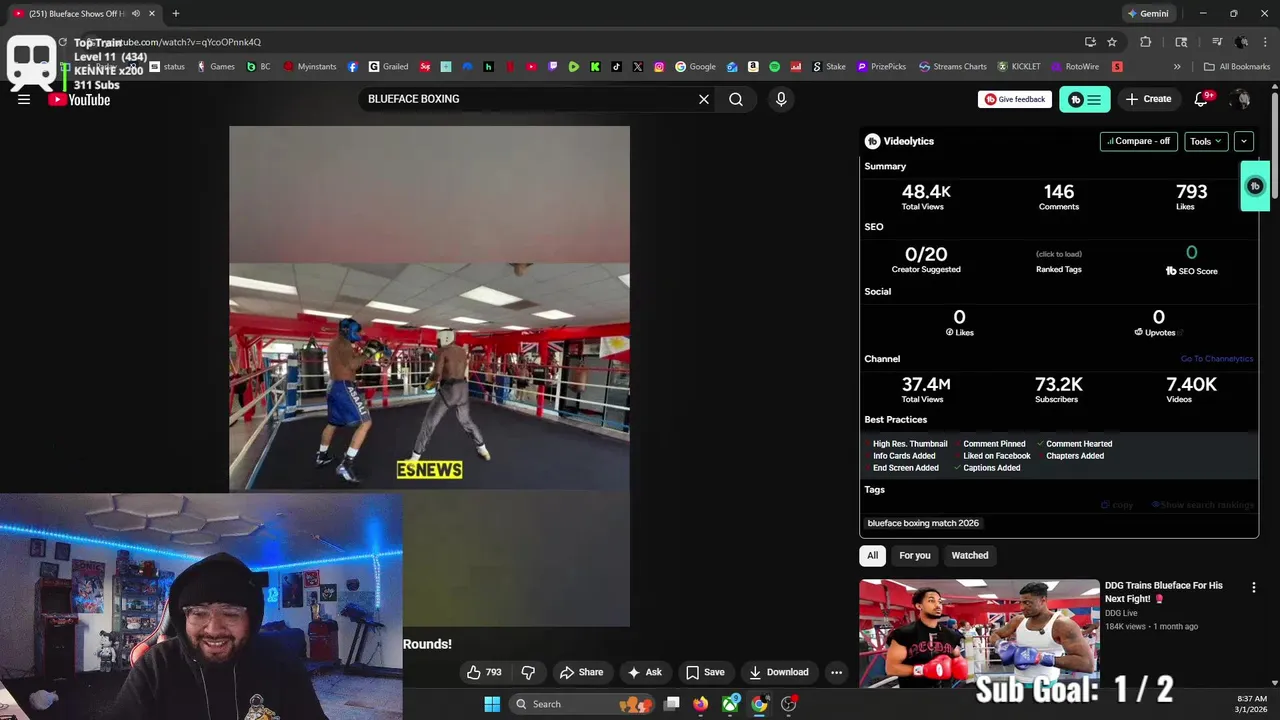
Task: Switch to Chrome on the taskbar
Action: [x=760, y=704]
